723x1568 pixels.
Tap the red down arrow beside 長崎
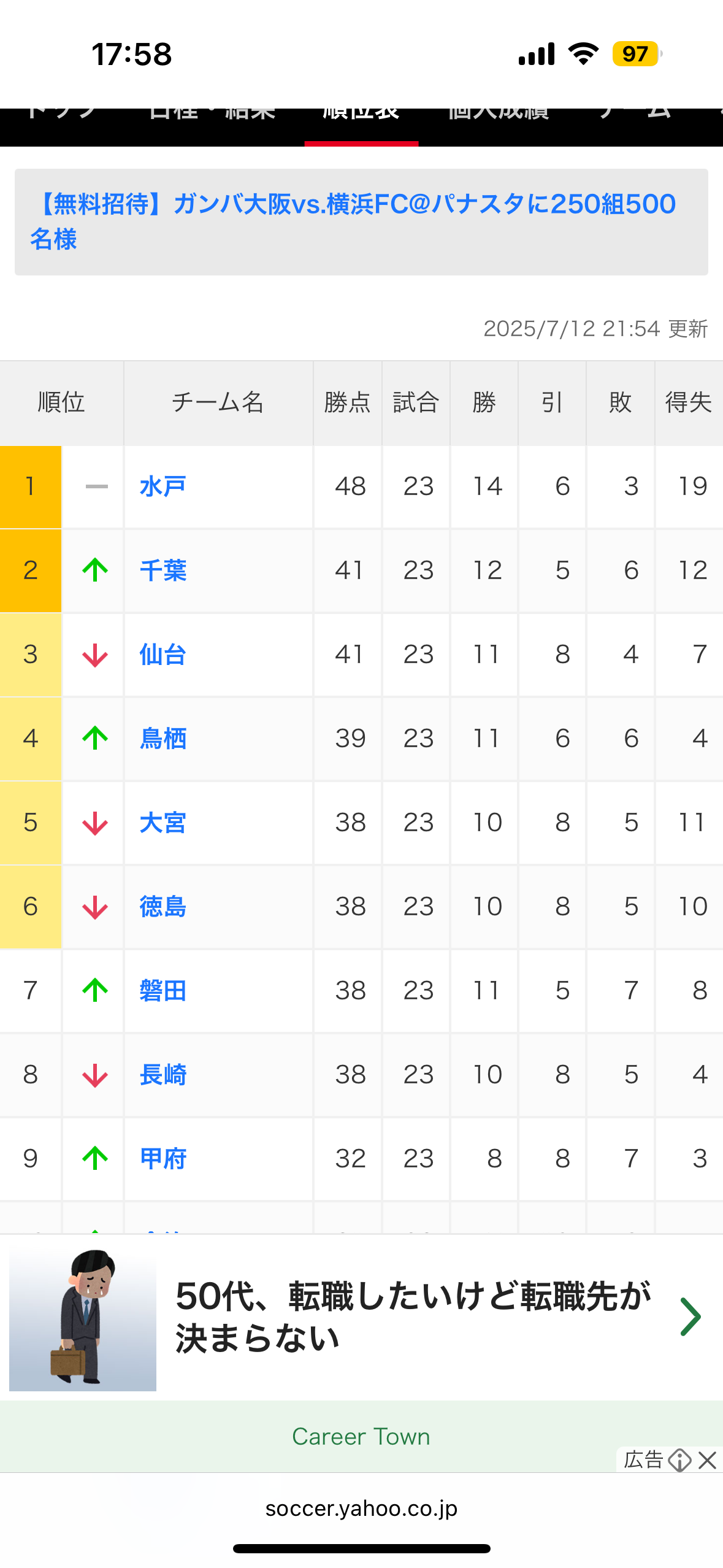(x=95, y=1075)
